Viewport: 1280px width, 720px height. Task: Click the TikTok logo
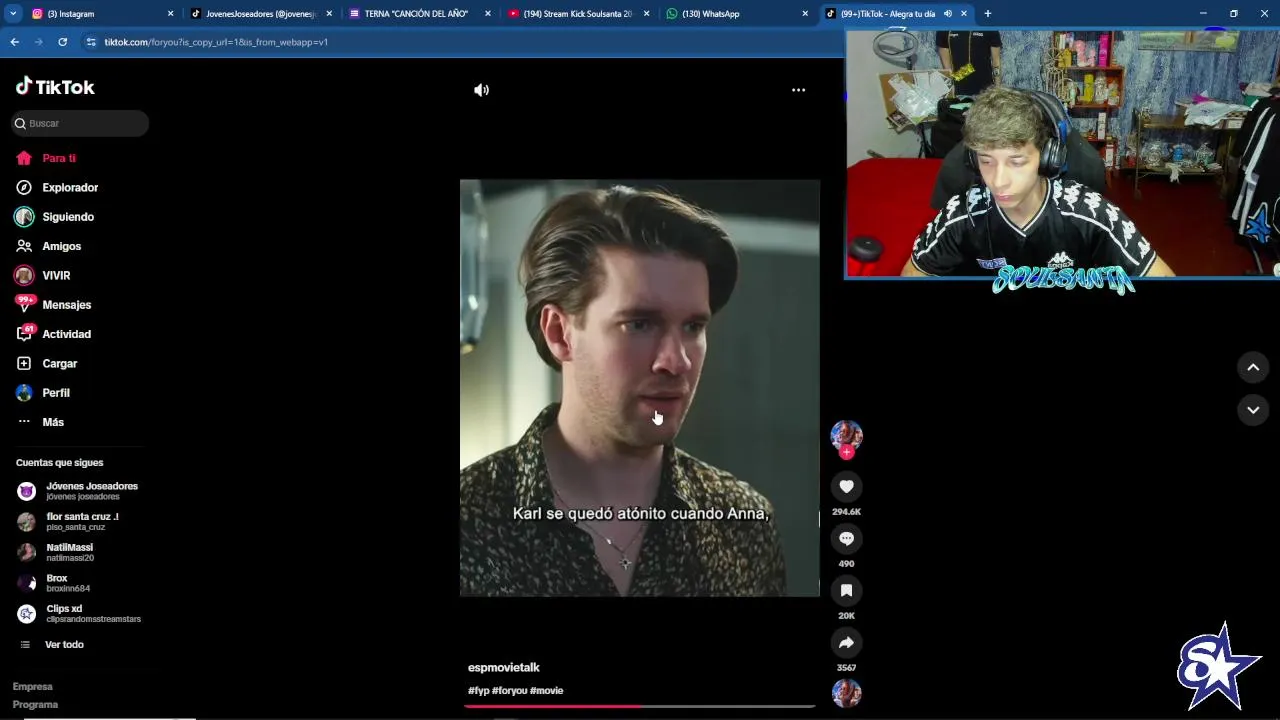tap(55, 87)
